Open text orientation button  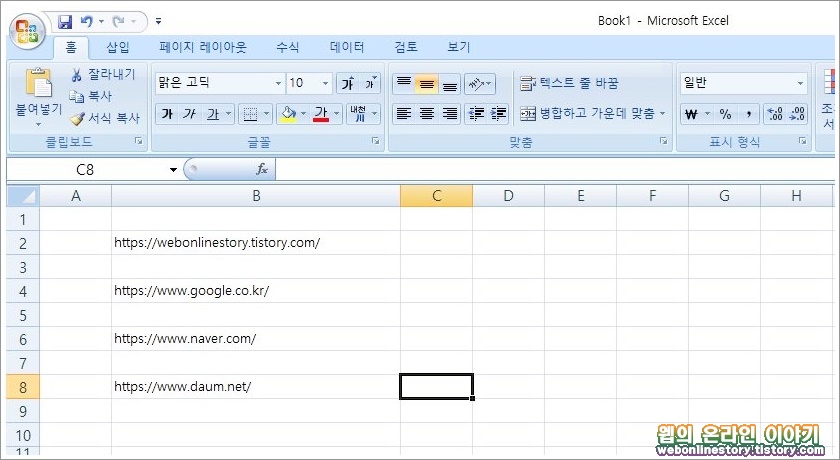click(479, 83)
